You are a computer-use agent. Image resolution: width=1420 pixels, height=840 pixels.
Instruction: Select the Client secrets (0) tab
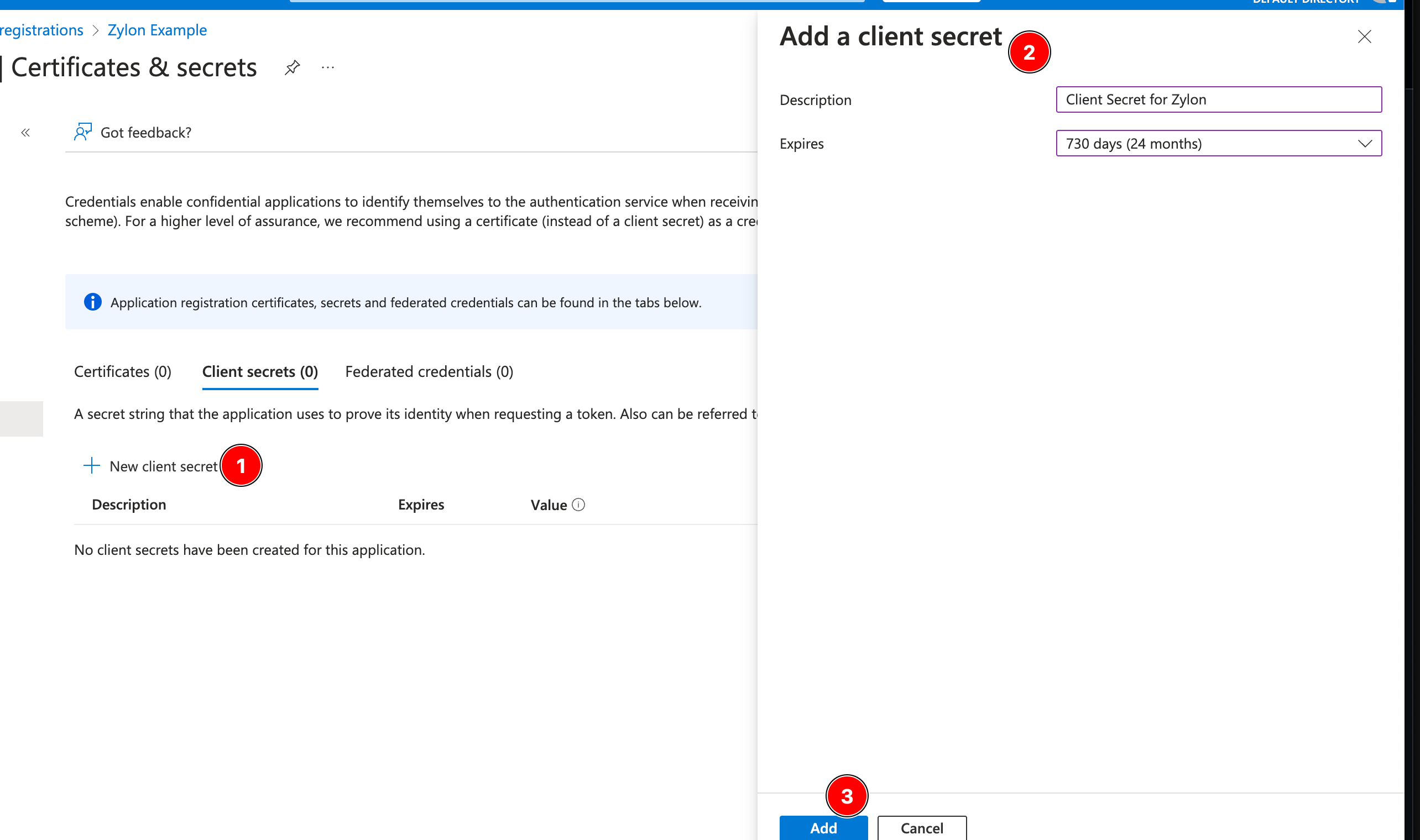260,372
